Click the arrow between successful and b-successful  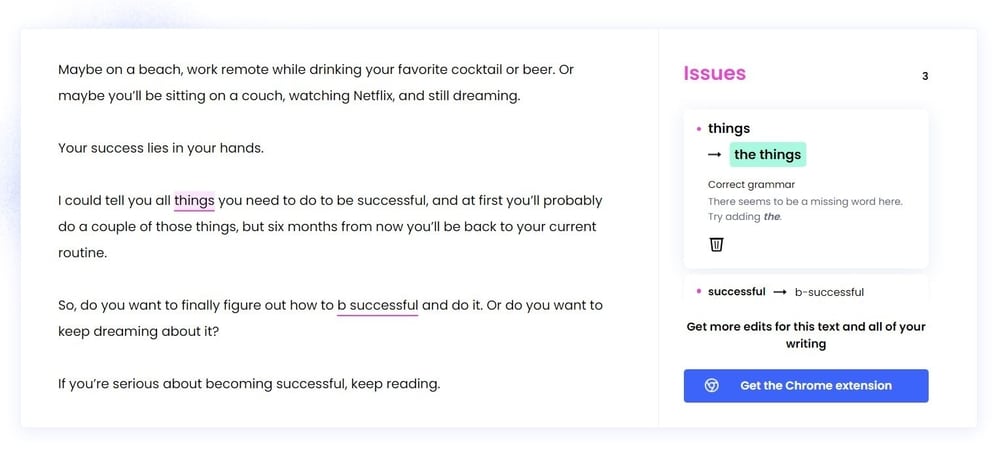point(779,292)
